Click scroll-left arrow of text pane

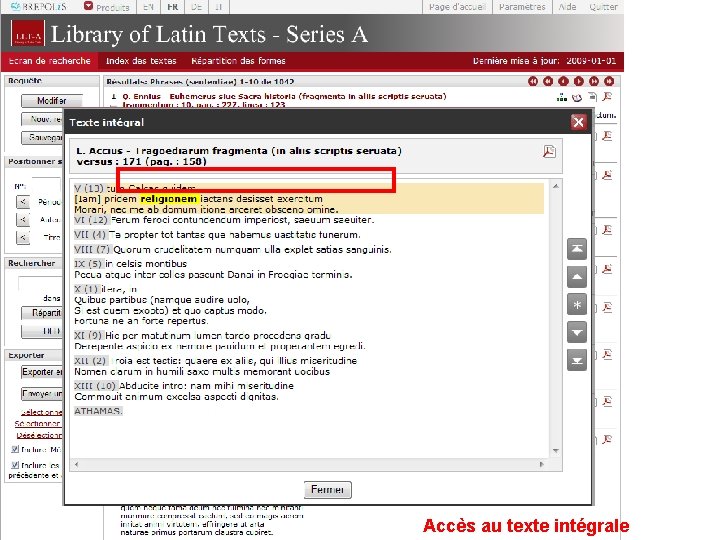pos(77,464)
